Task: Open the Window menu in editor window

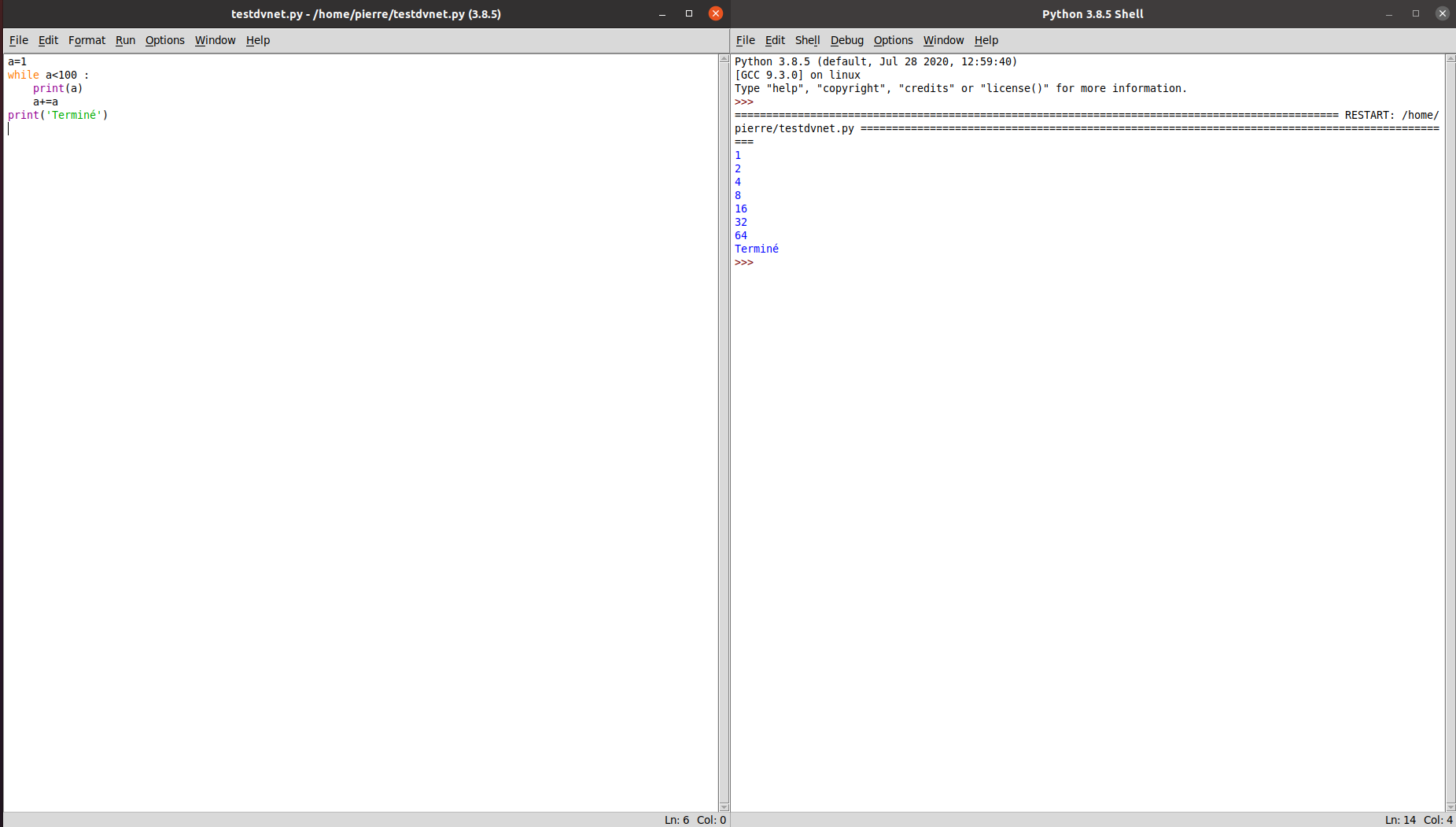Action: [215, 40]
